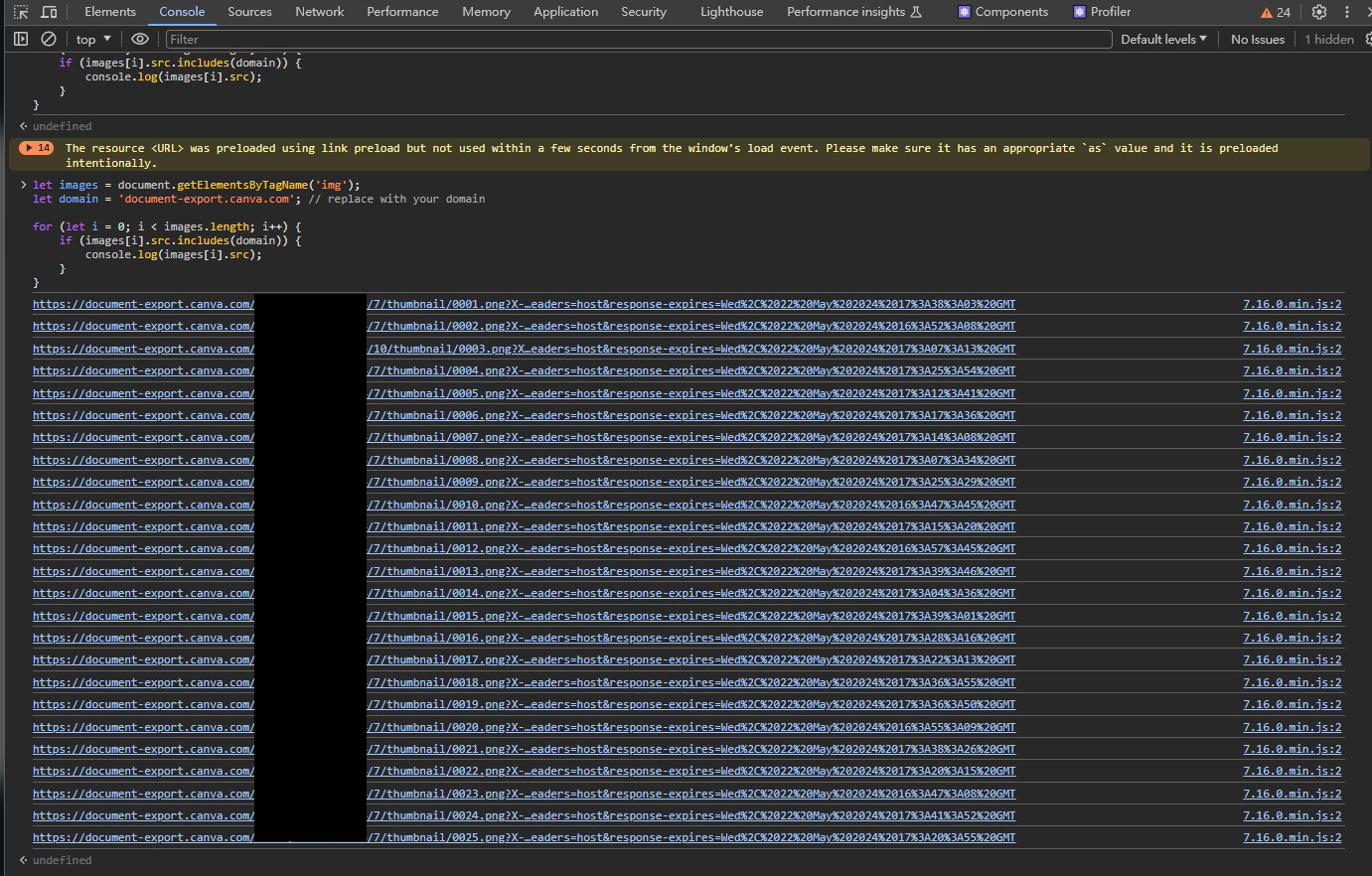The height and width of the screenshot is (876, 1372).
Task: Clear the console with the clear icon
Action: (49, 39)
